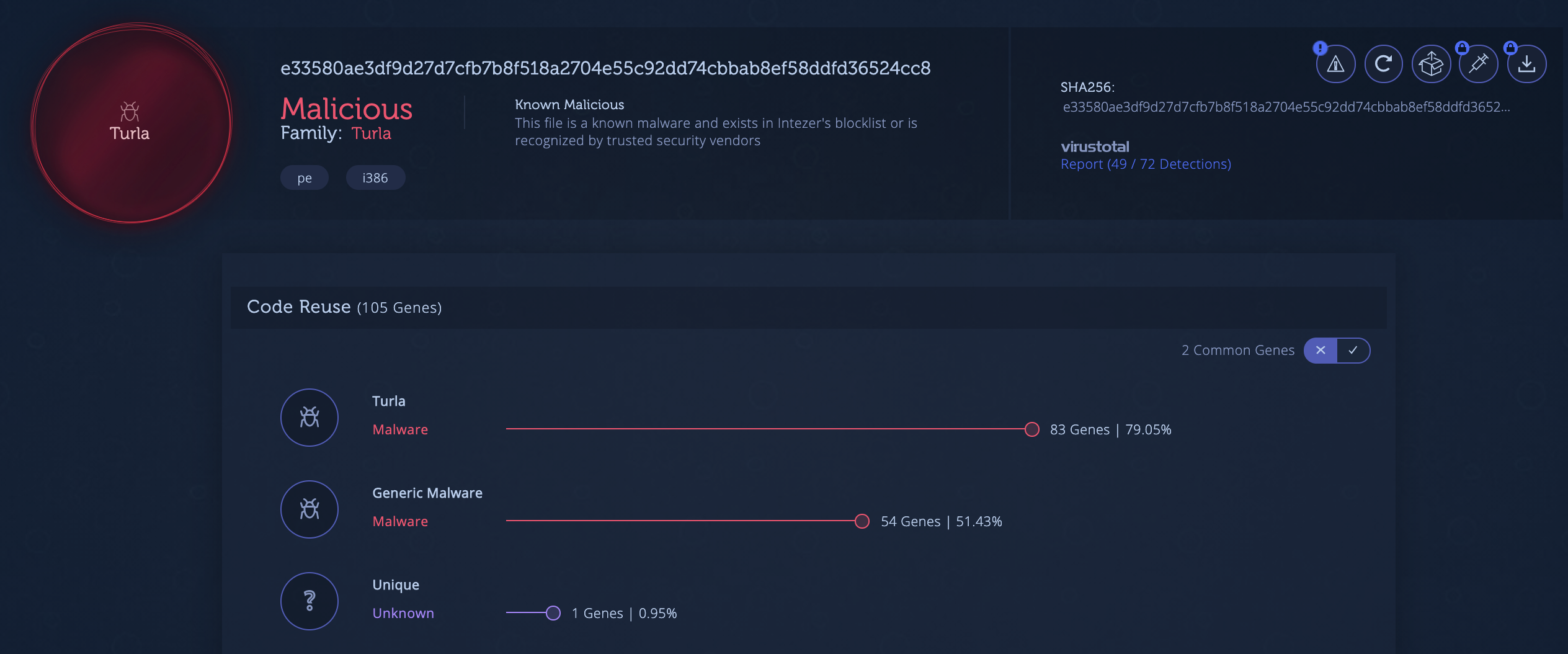Click the Generic Malware row title

tap(427, 493)
